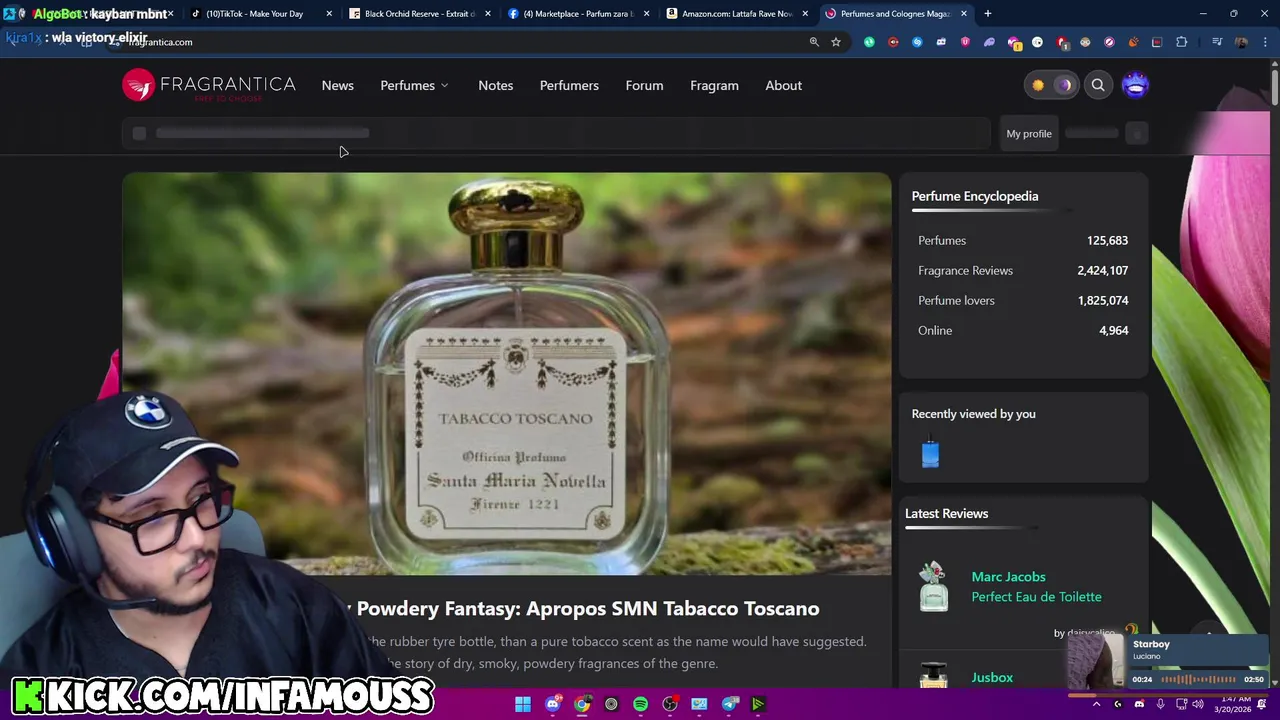Open the site search magnifier icon
Image resolution: width=1280 pixels, height=720 pixels.
point(1098,85)
